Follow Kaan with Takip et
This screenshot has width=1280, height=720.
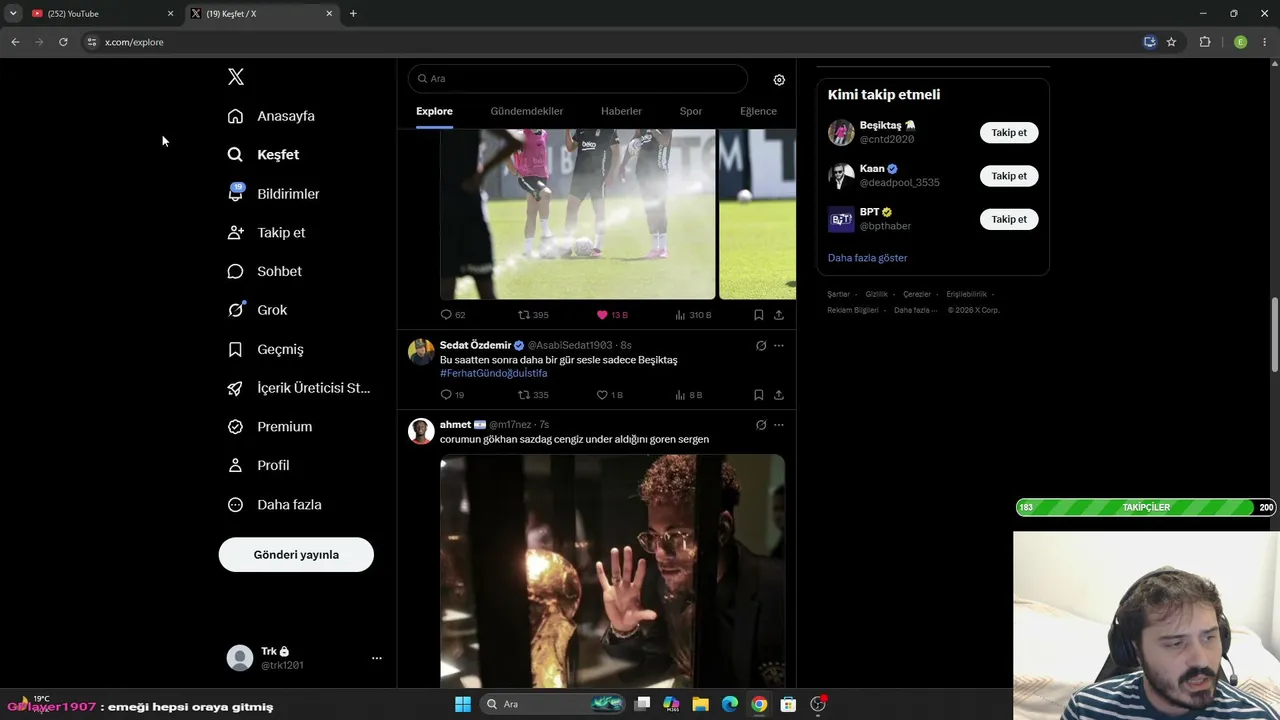pos(1009,176)
